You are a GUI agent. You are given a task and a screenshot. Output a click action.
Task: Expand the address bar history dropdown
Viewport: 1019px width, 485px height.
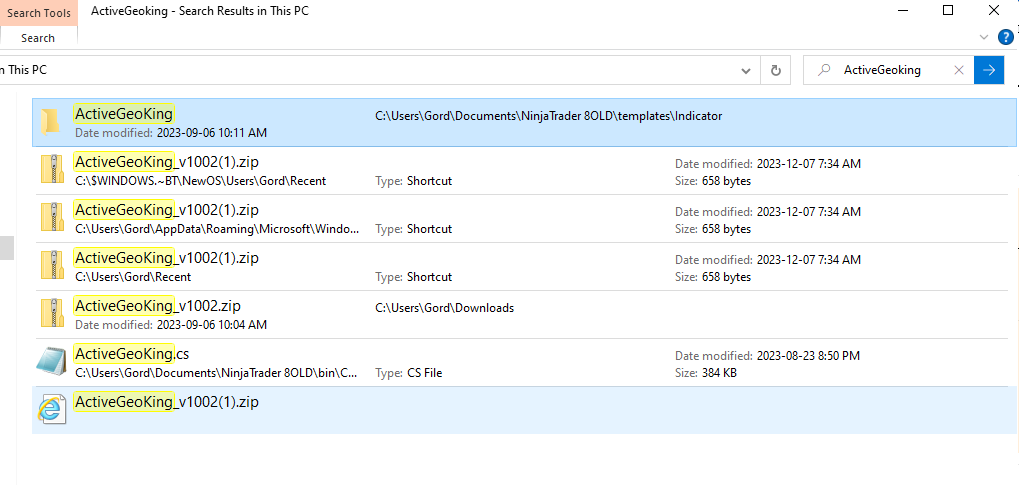click(x=746, y=70)
